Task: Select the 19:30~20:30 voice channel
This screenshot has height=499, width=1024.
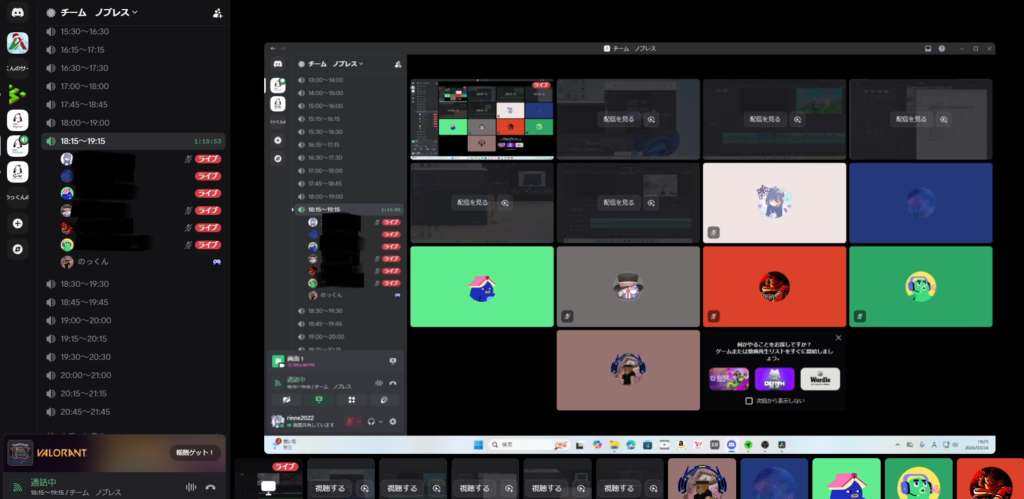Action: click(x=86, y=357)
